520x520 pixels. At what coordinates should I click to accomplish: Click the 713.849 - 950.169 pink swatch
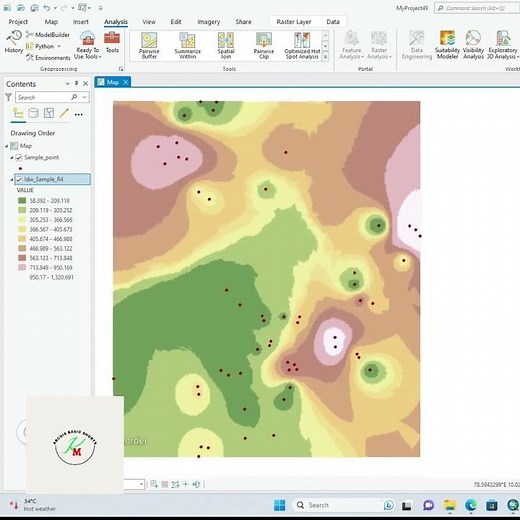click(x=22, y=268)
